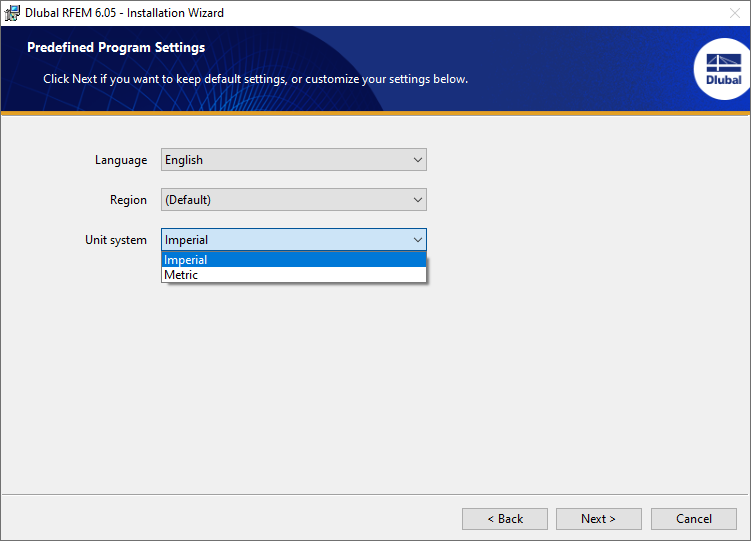This screenshot has height=541, width=751.
Task: Click the installer icon in title bar
Action: click(12, 13)
